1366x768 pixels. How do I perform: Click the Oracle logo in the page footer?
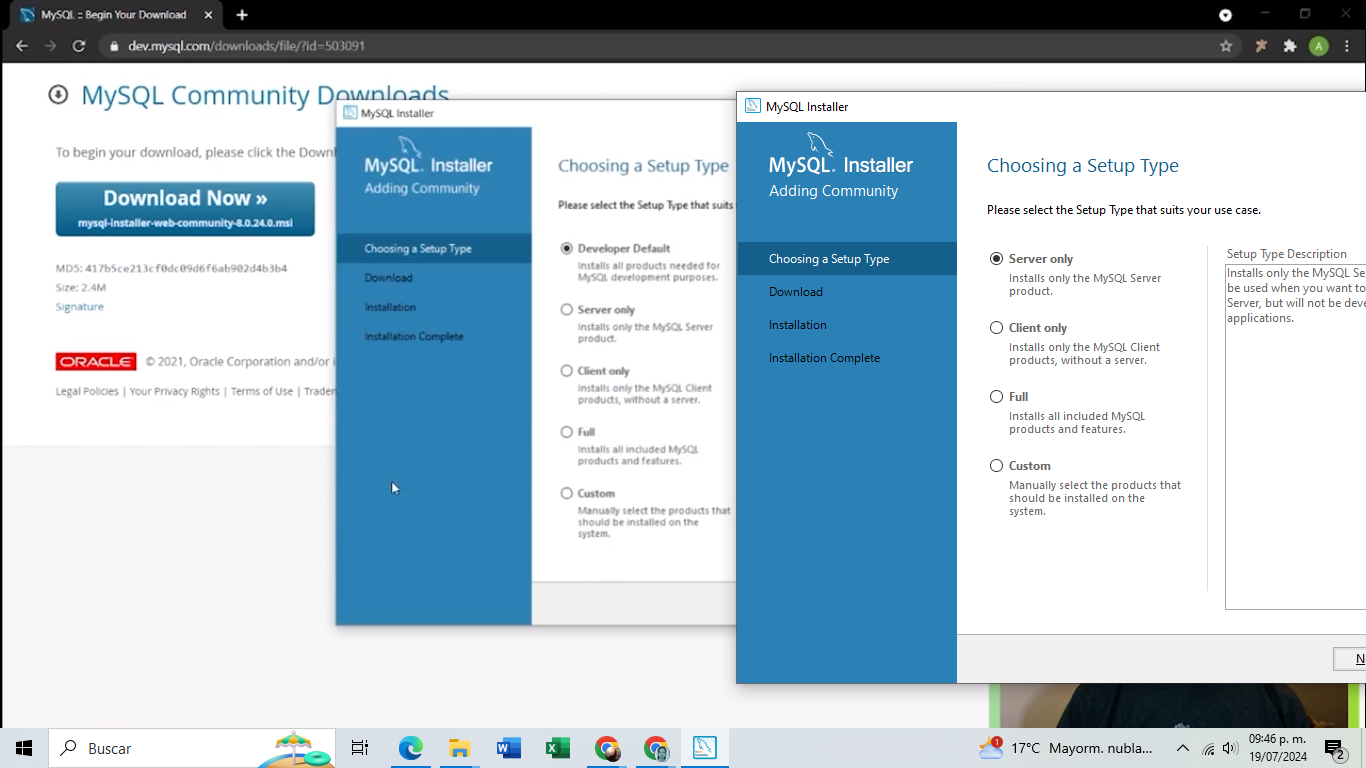click(x=96, y=361)
